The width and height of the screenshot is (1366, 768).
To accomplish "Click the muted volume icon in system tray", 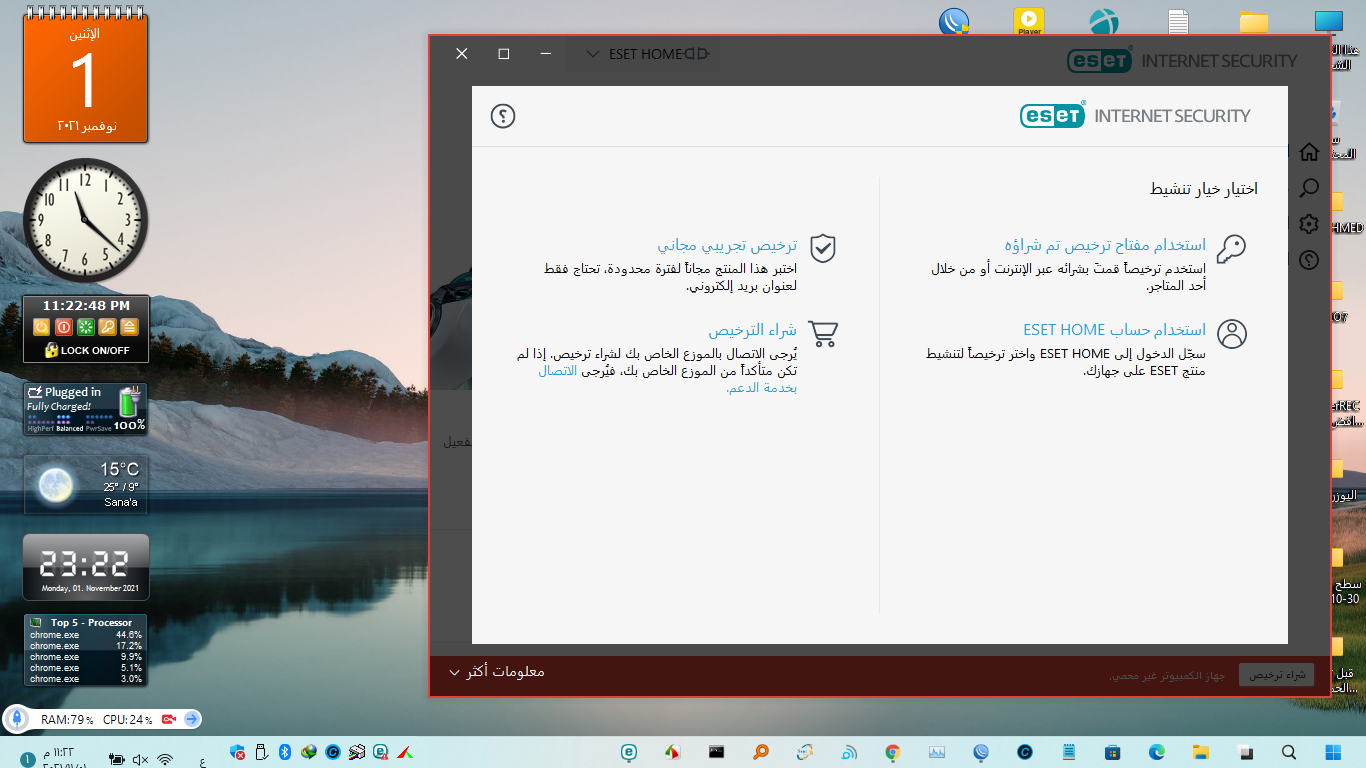I will pyautogui.click(x=141, y=760).
